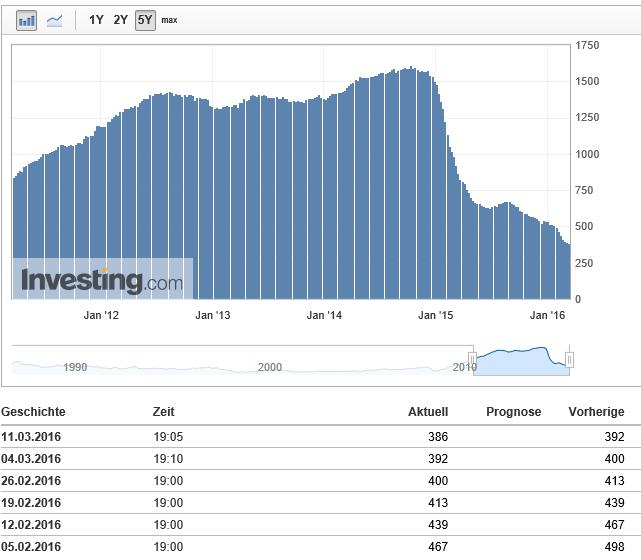The image size is (641, 560).
Task: Click the Geschichte column header
Action: coord(33,412)
